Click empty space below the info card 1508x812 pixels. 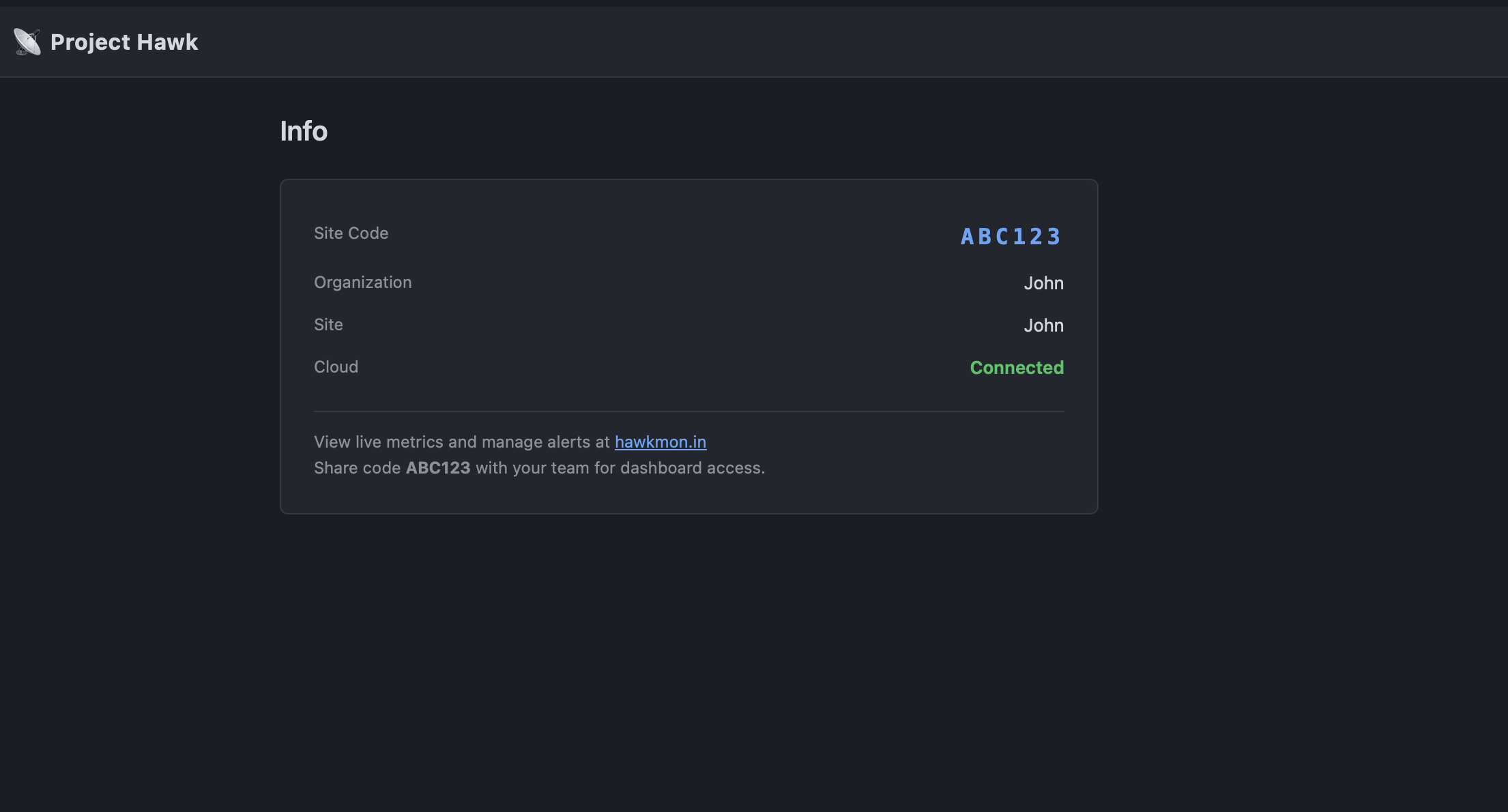point(688,648)
